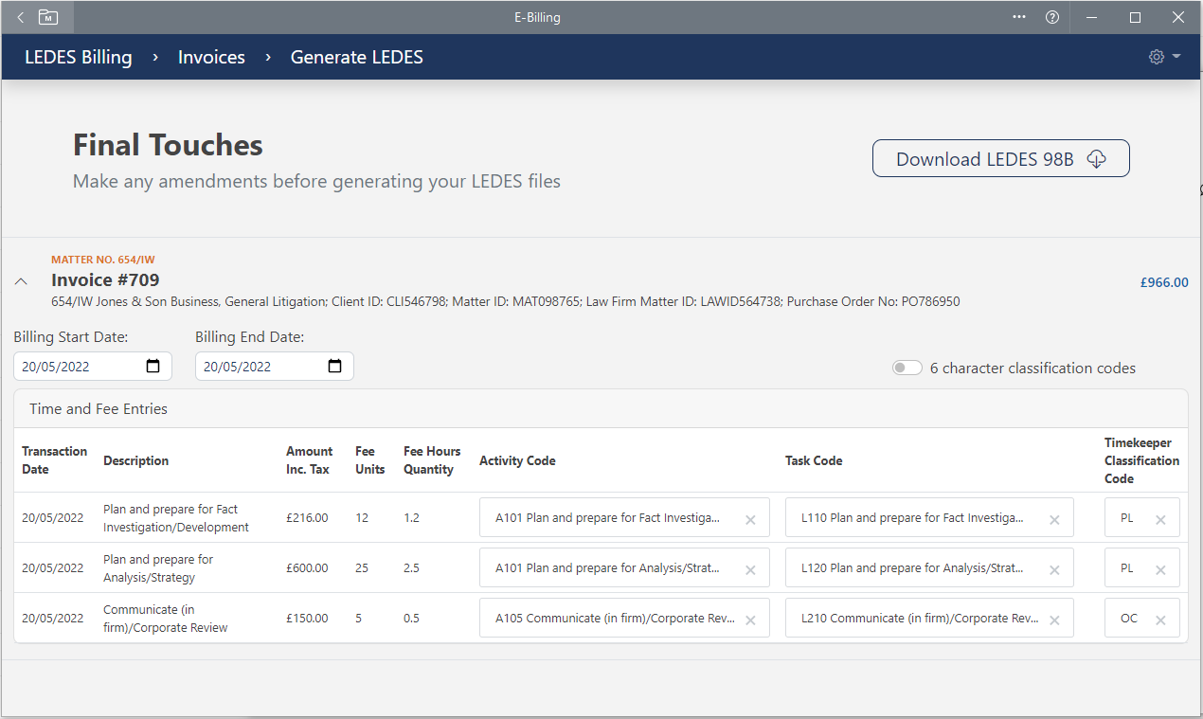1203x719 pixels.
Task: Remove OC timekeeper classification code
Action: [x=1160, y=620]
